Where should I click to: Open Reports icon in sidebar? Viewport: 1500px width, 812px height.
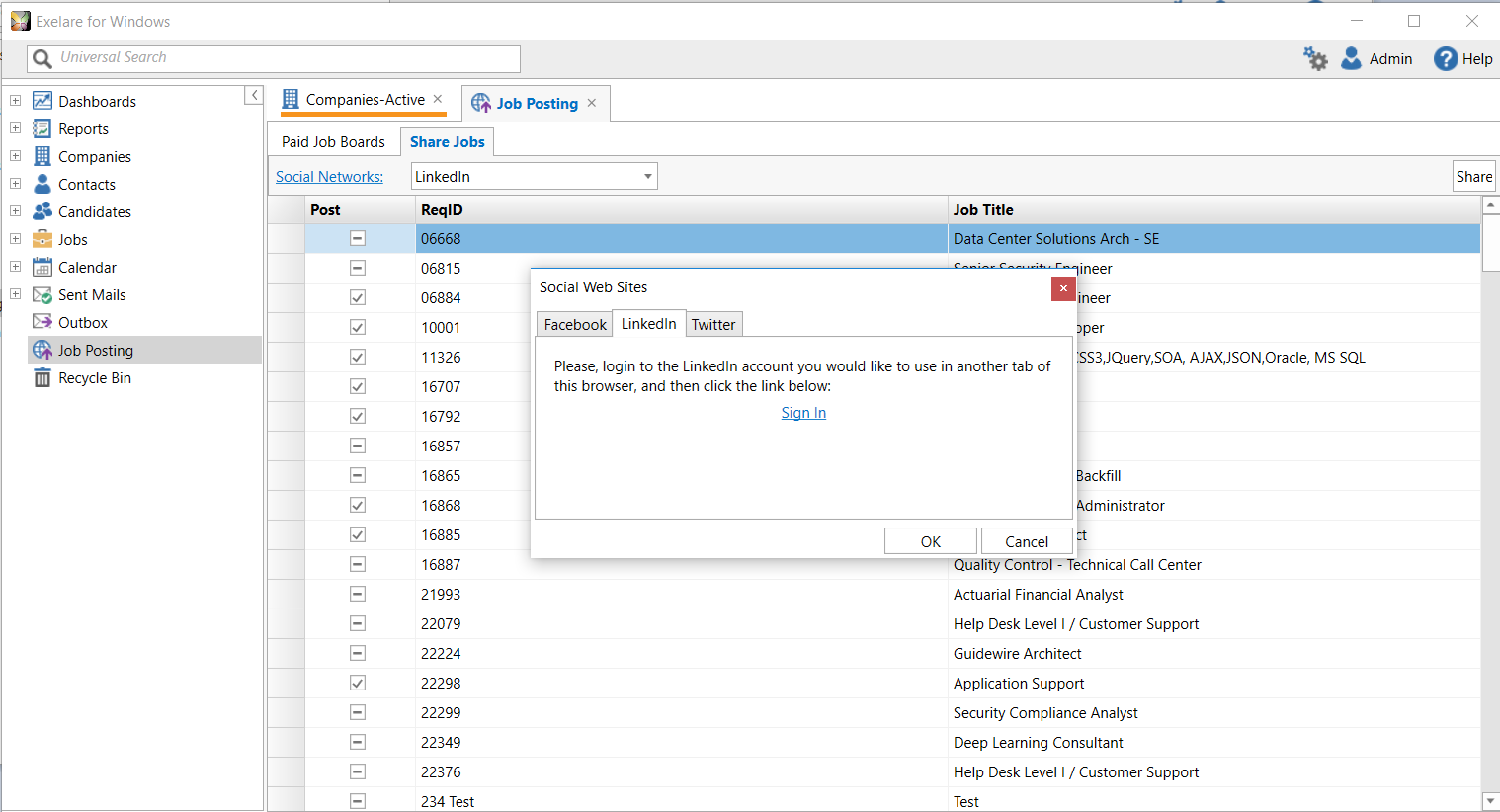tap(42, 128)
